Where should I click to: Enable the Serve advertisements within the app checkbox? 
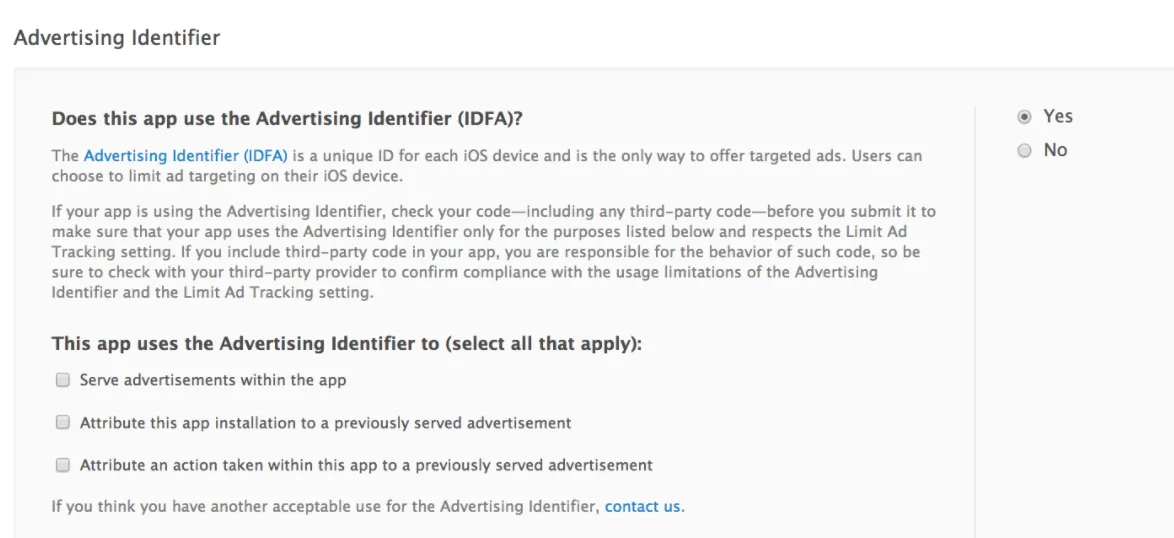click(x=63, y=380)
